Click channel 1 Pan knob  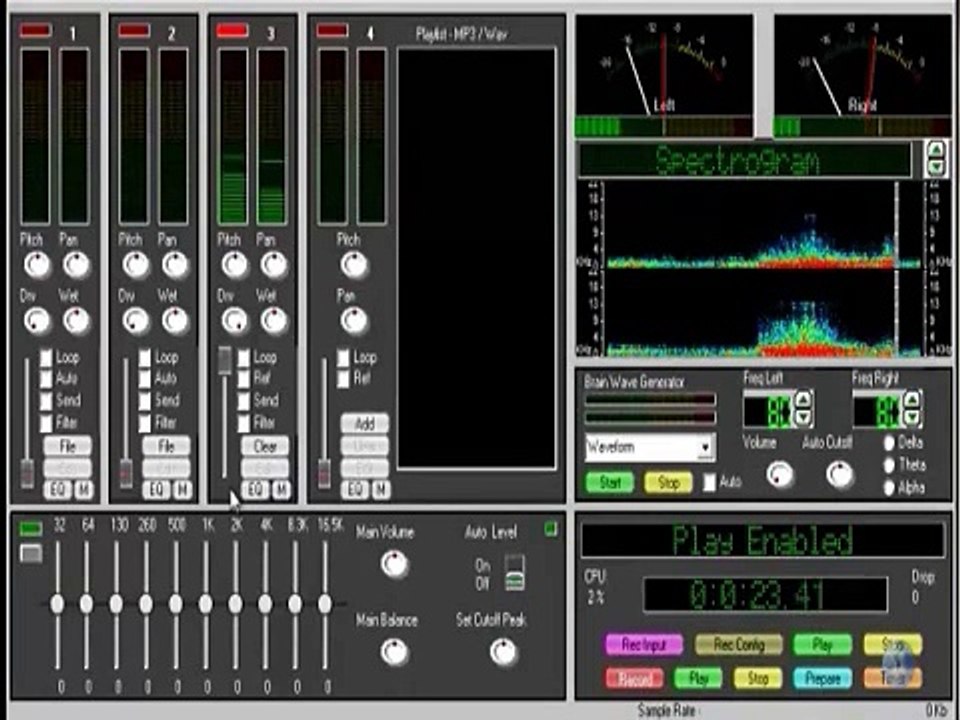click(x=76, y=265)
